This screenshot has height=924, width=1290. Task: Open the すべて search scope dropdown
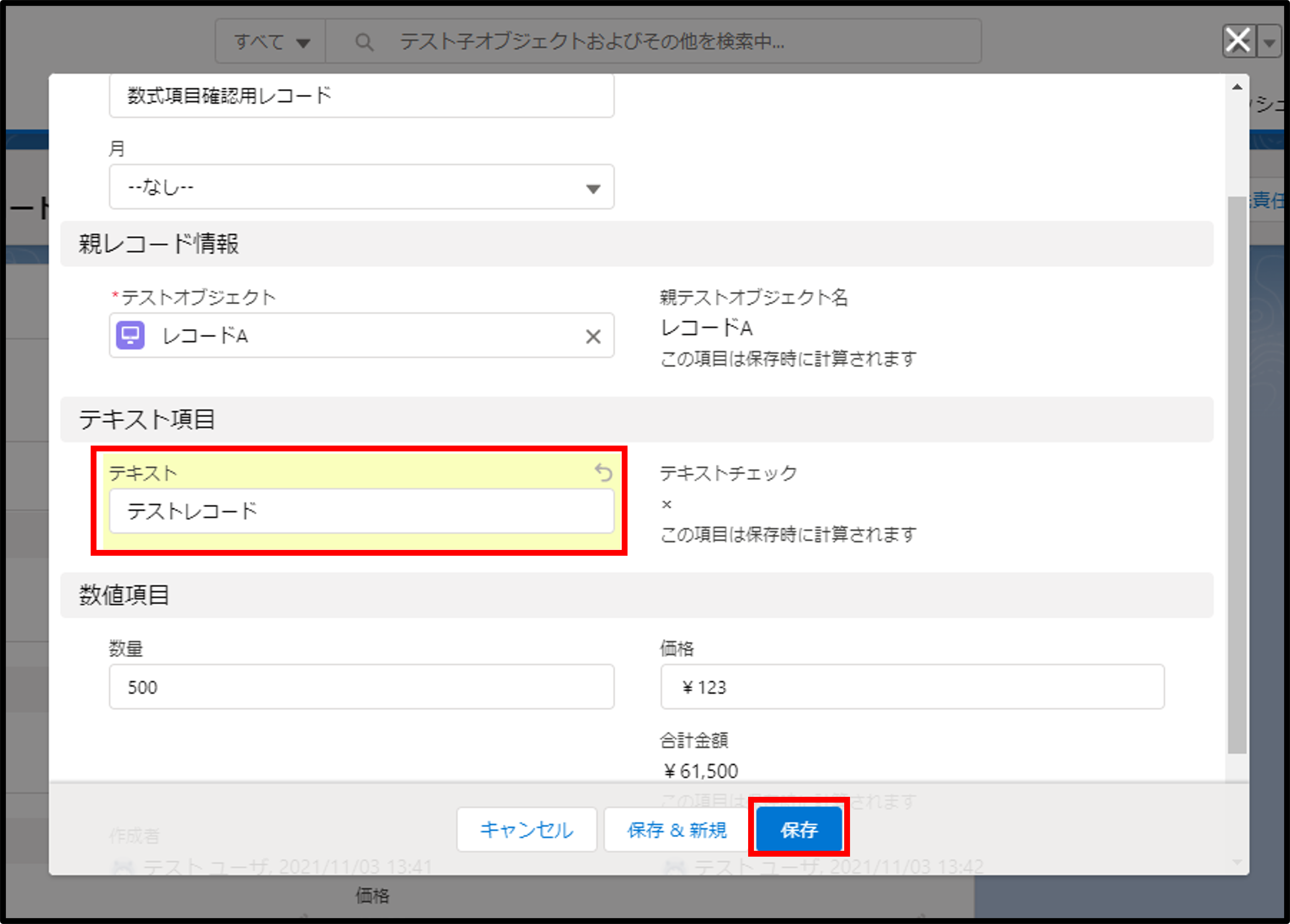point(271,42)
